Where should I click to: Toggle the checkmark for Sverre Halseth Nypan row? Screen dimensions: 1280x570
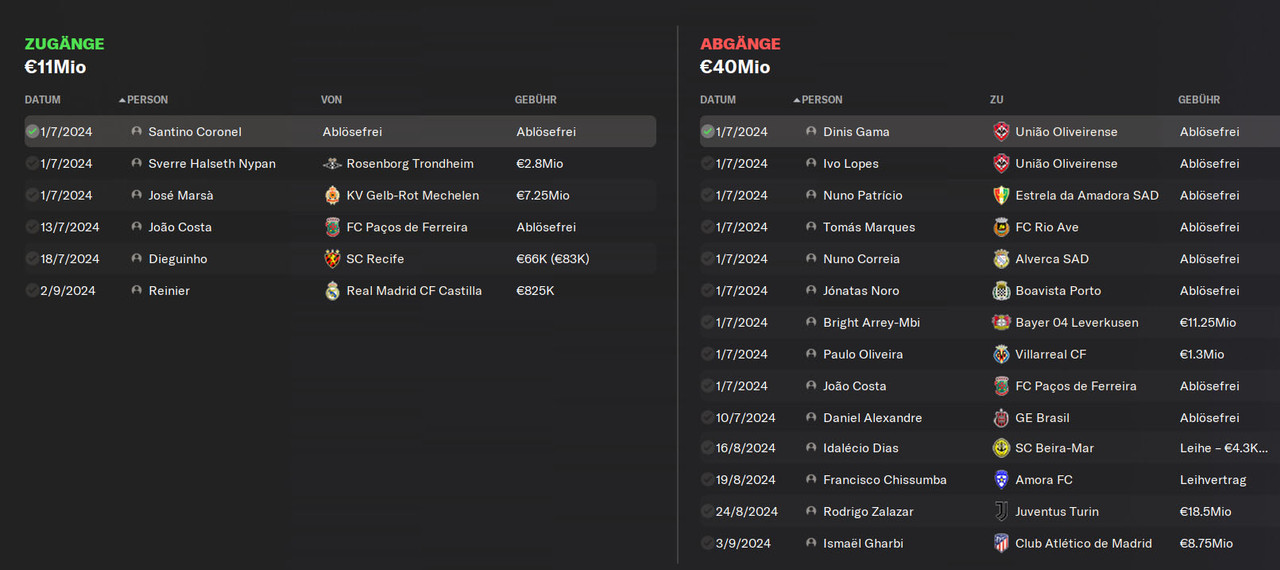pyautogui.click(x=32, y=164)
